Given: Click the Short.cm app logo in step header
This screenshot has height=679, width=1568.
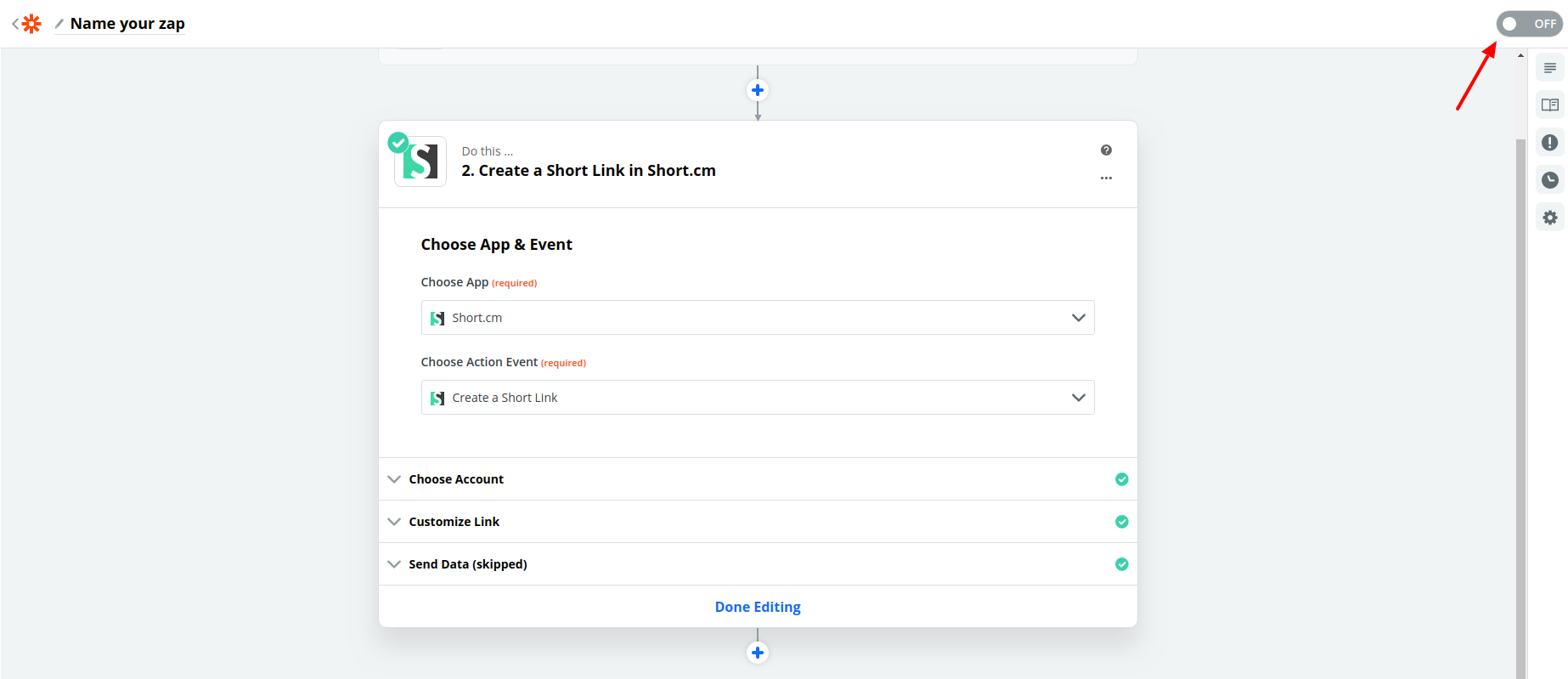Looking at the screenshot, I should click(420, 161).
